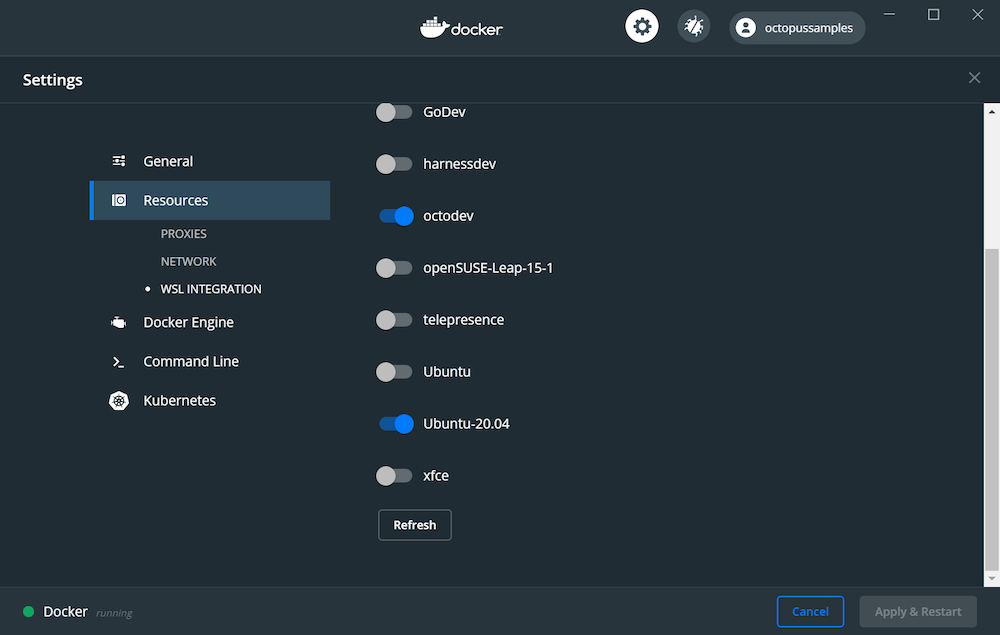Close the Settings panel with the X

974,78
